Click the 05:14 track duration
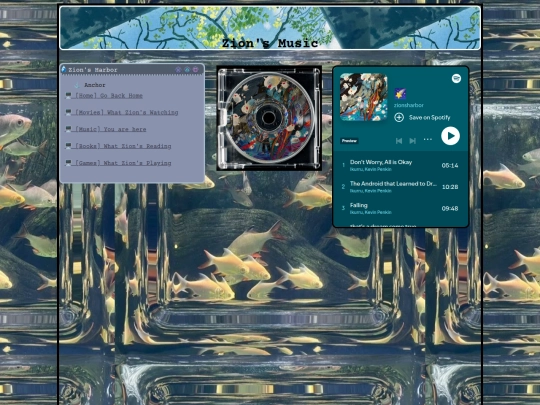The width and height of the screenshot is (540, 405). coord(450,166)
